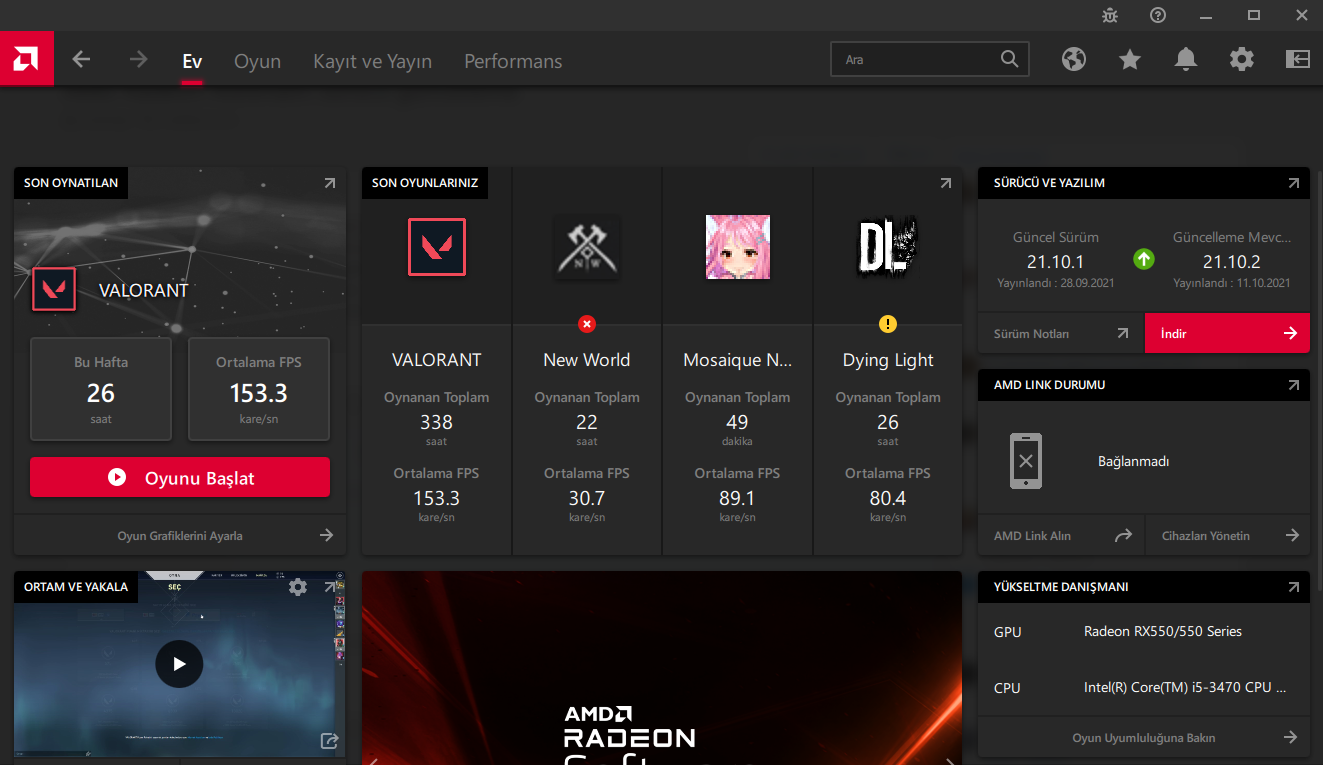Expand the Ortam ve Yakala panel

point(330,587)
